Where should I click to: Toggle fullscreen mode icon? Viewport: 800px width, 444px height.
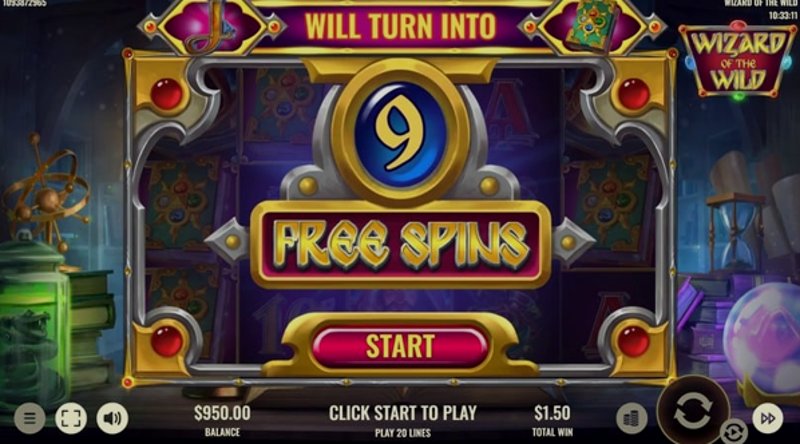coord(71,418)
